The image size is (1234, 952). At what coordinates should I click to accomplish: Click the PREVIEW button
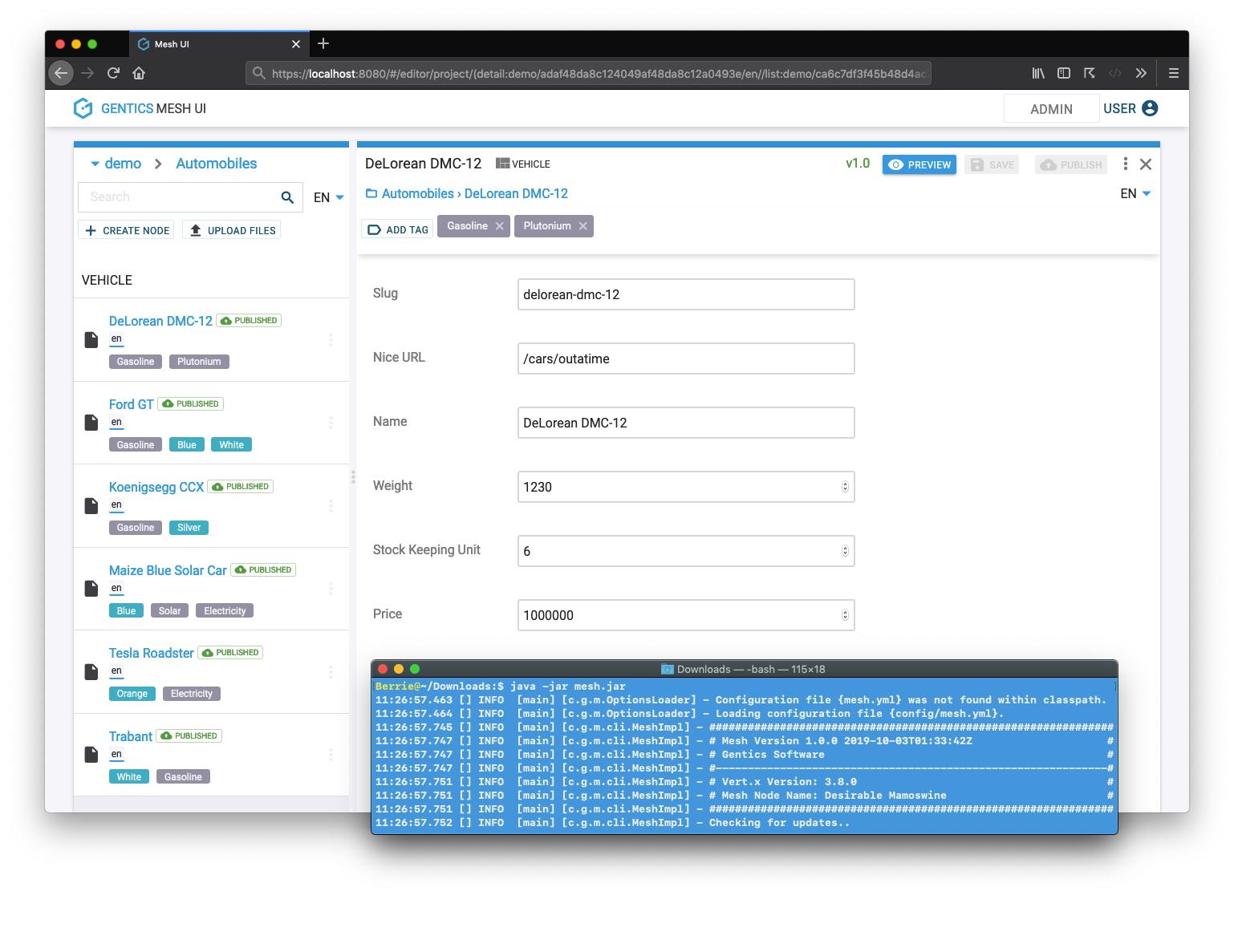pos(919,164)
